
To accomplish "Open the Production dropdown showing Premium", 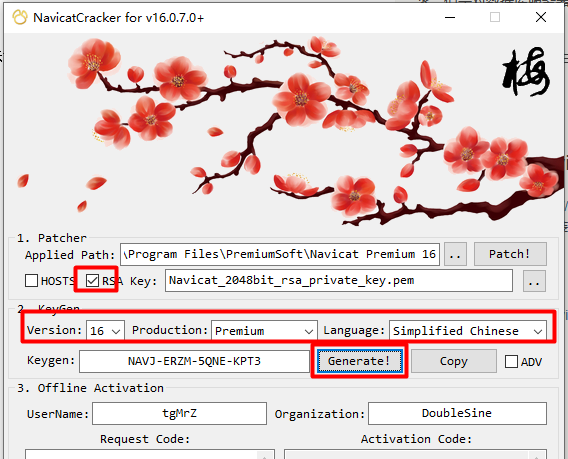I will tap(264, 331).
